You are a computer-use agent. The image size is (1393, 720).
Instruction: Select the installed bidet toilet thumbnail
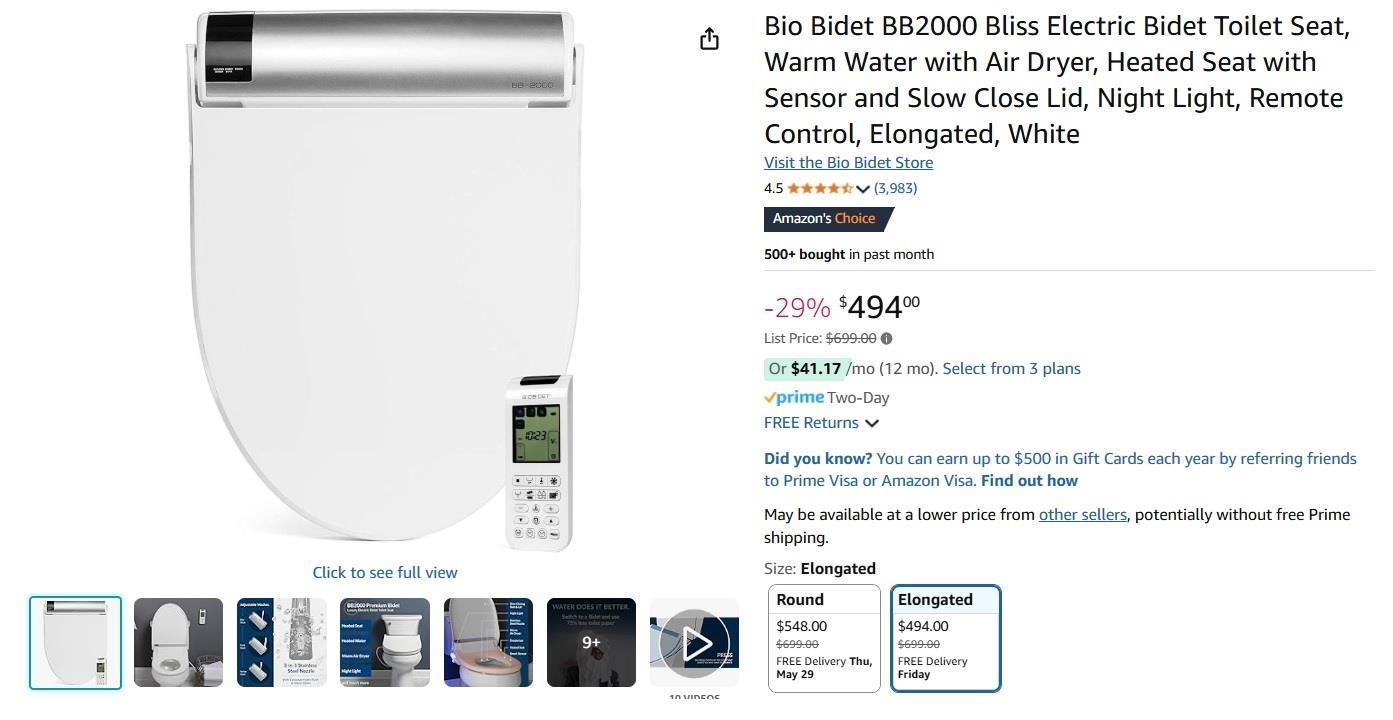click(x=178, y=643)
